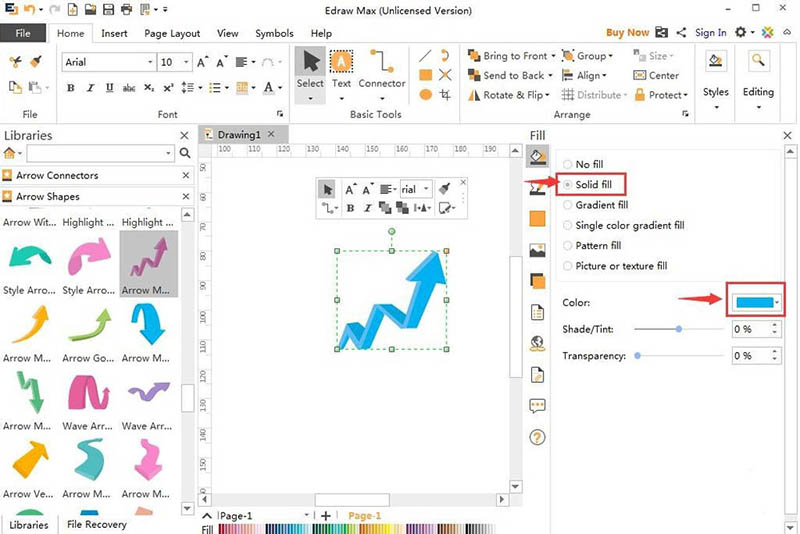Open the help question mark panel icon

(537, 437)
